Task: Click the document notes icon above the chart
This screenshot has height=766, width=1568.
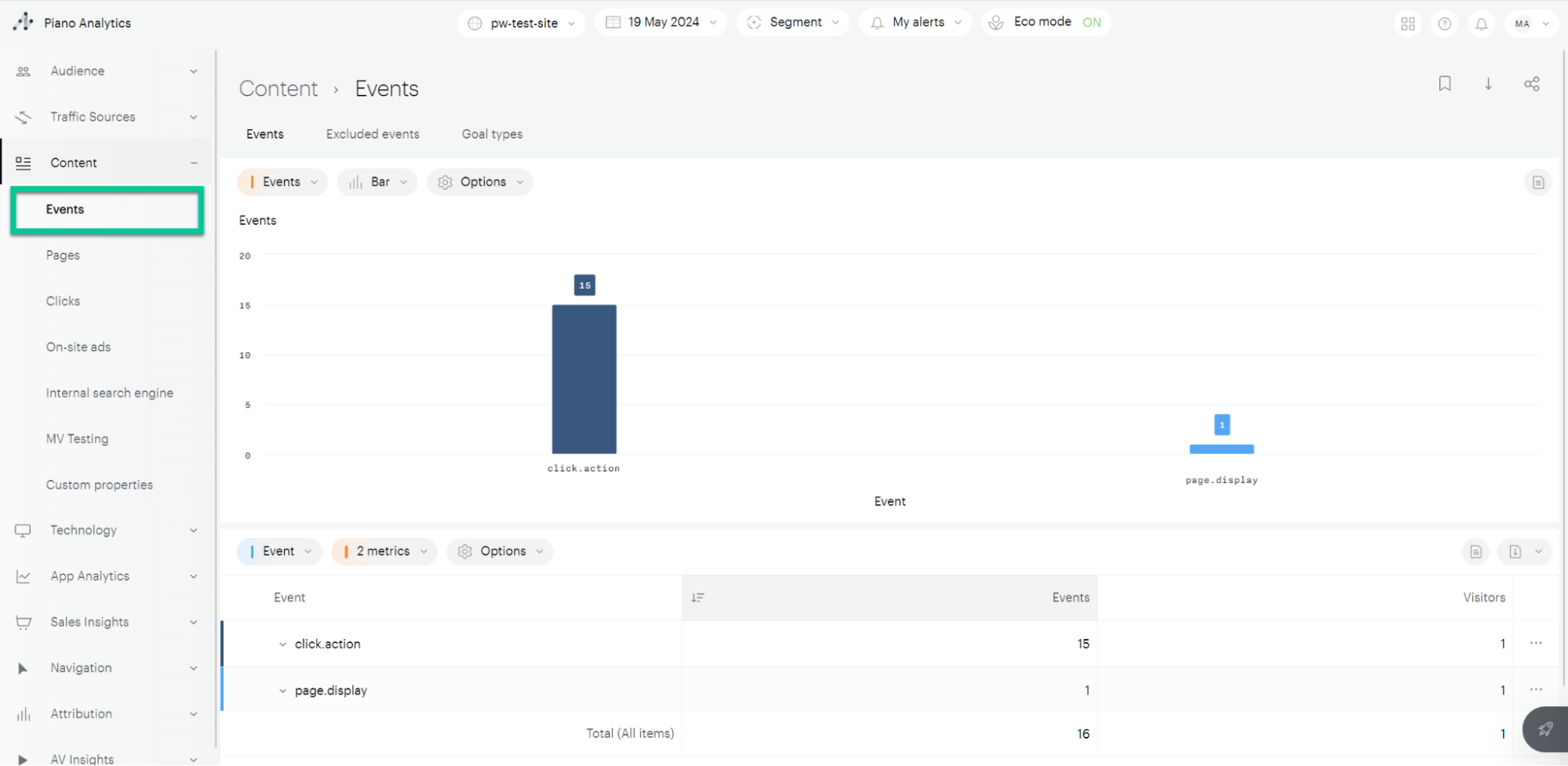Action: pos(1537,182)
